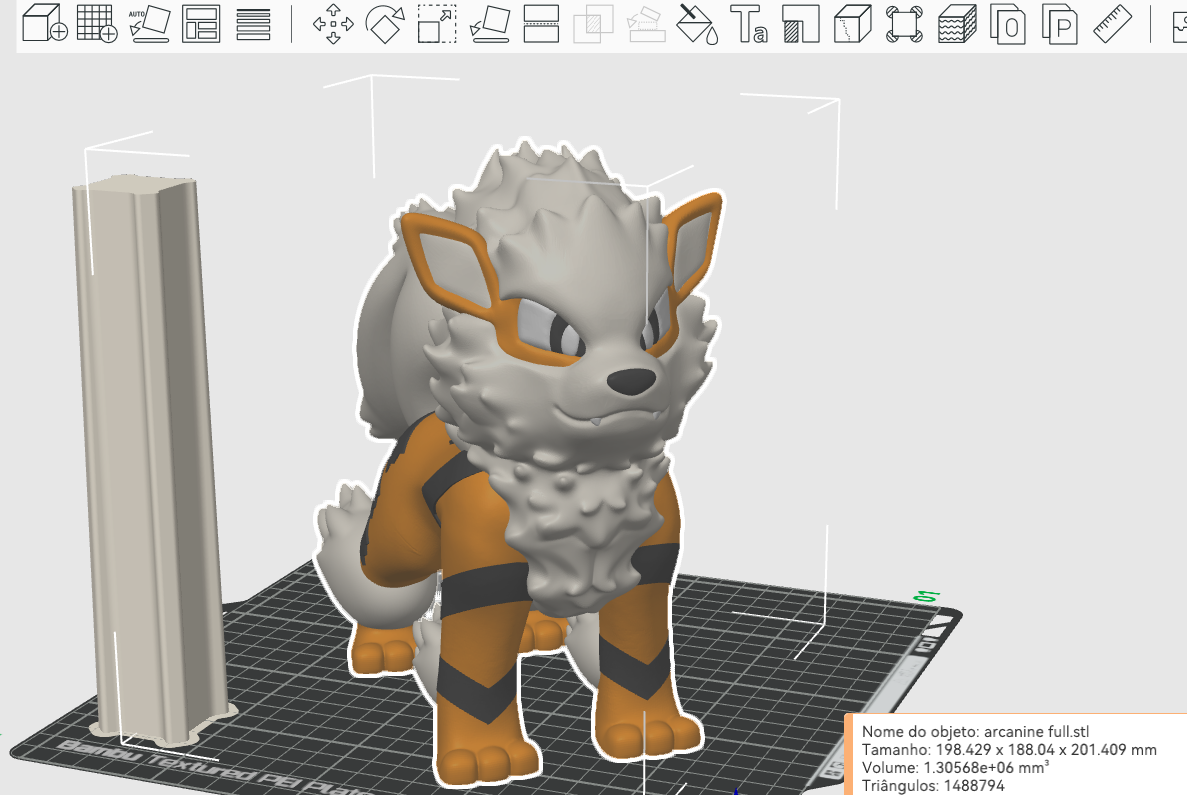Run the Auto orient tool

pyautogui.click(x=149, y=23)
